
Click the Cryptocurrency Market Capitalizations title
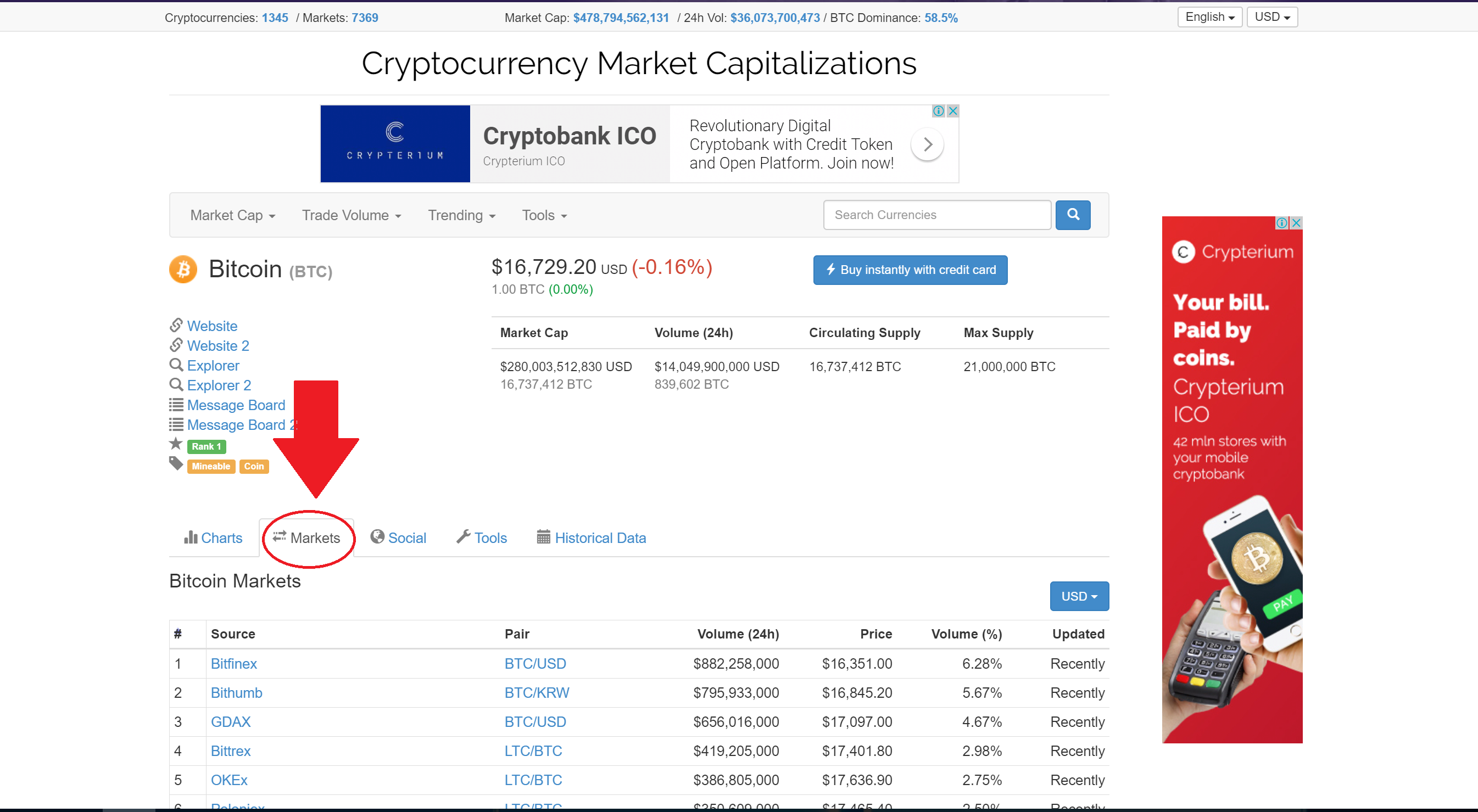[639, 63]
